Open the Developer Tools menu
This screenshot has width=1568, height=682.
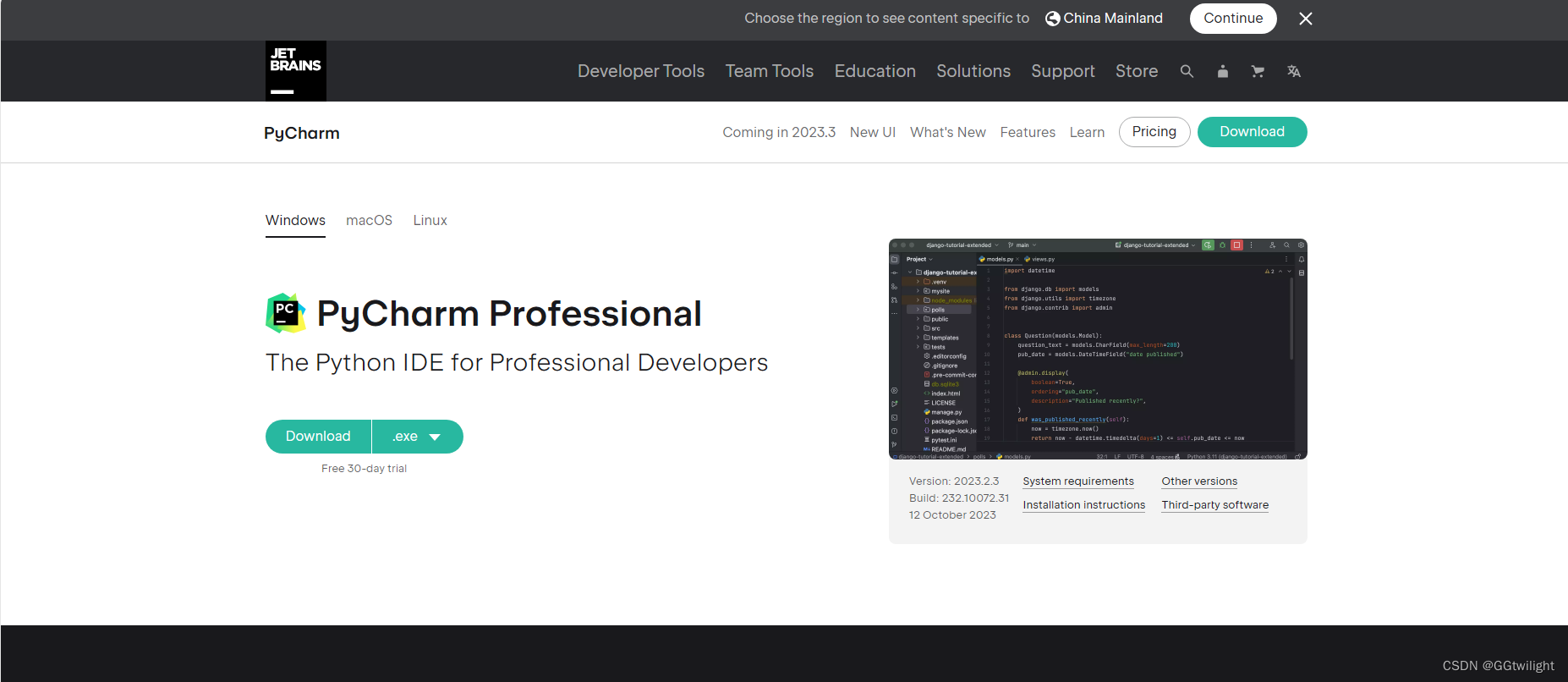pyautogui.click(x=641, y=71)
